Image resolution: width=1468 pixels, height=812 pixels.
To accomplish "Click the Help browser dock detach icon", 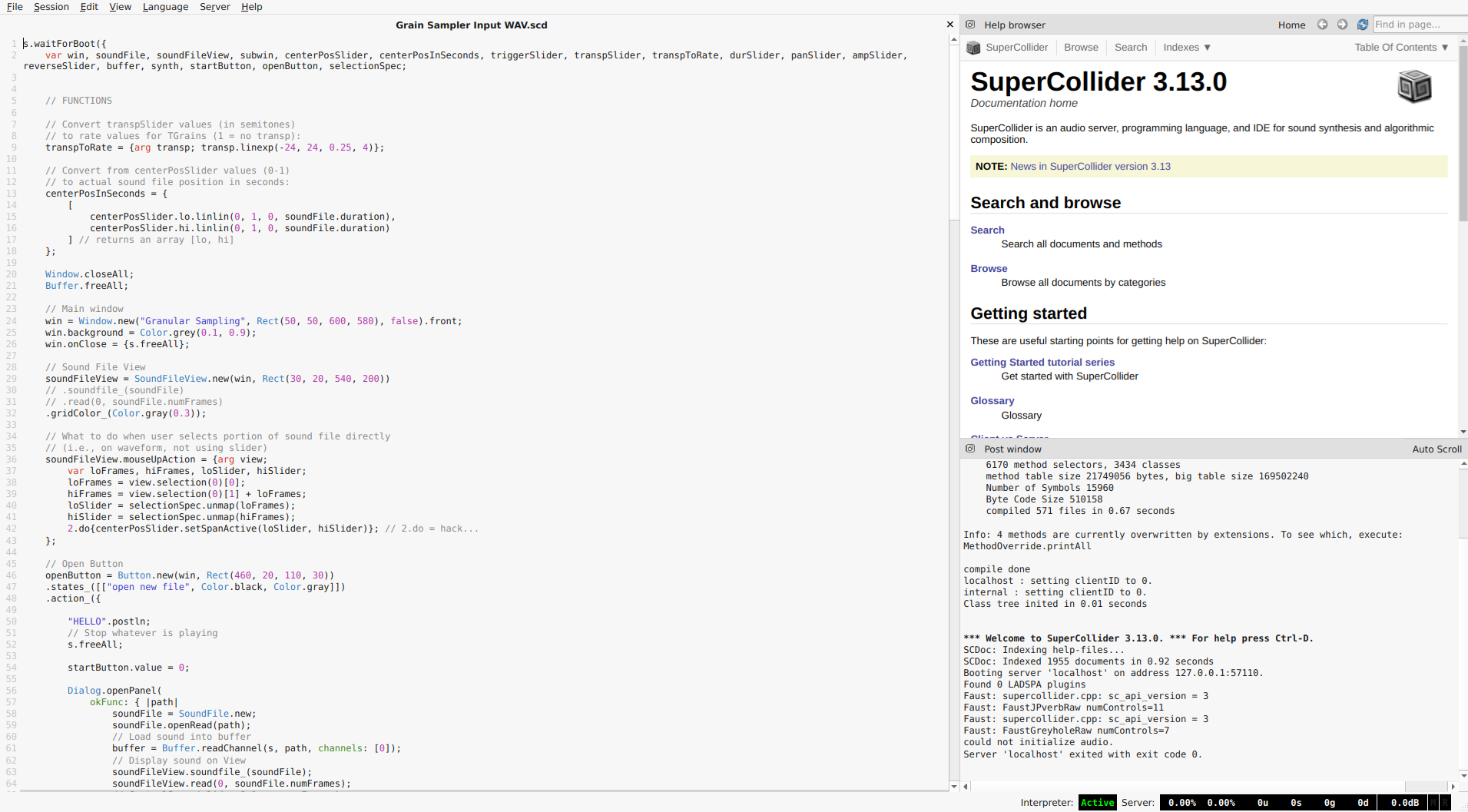I will coord(970,25).
